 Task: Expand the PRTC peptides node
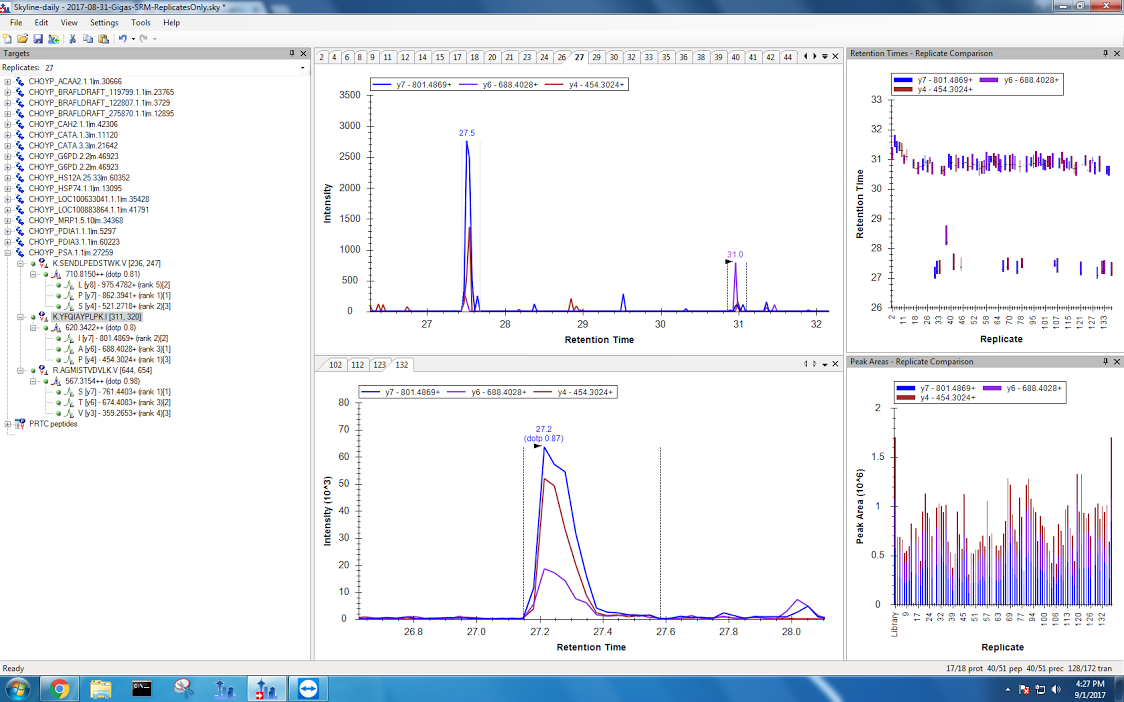click(x=8, y=424)
